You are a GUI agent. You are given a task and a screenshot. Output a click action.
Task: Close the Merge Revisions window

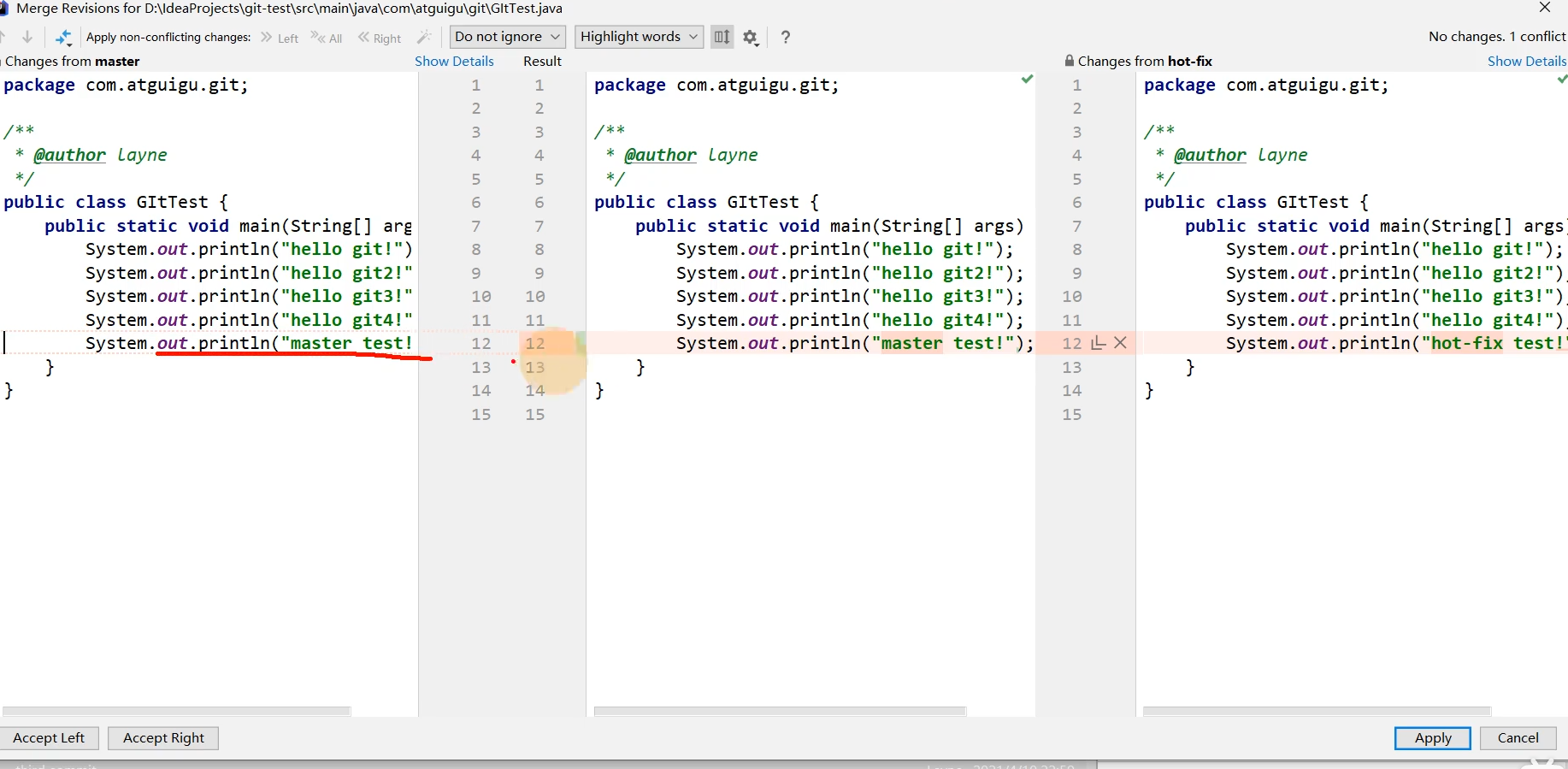(1545, 8)
